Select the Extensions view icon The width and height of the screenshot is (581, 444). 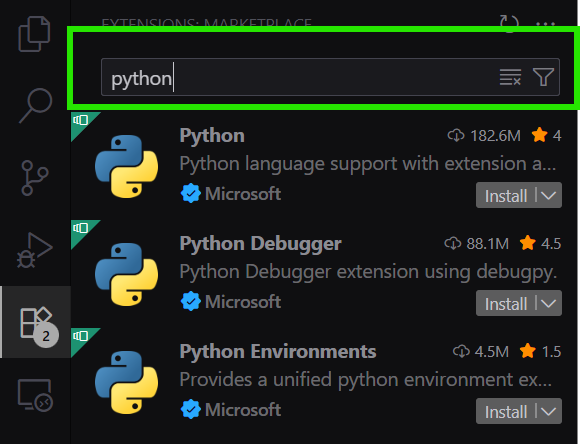(36, 322)
